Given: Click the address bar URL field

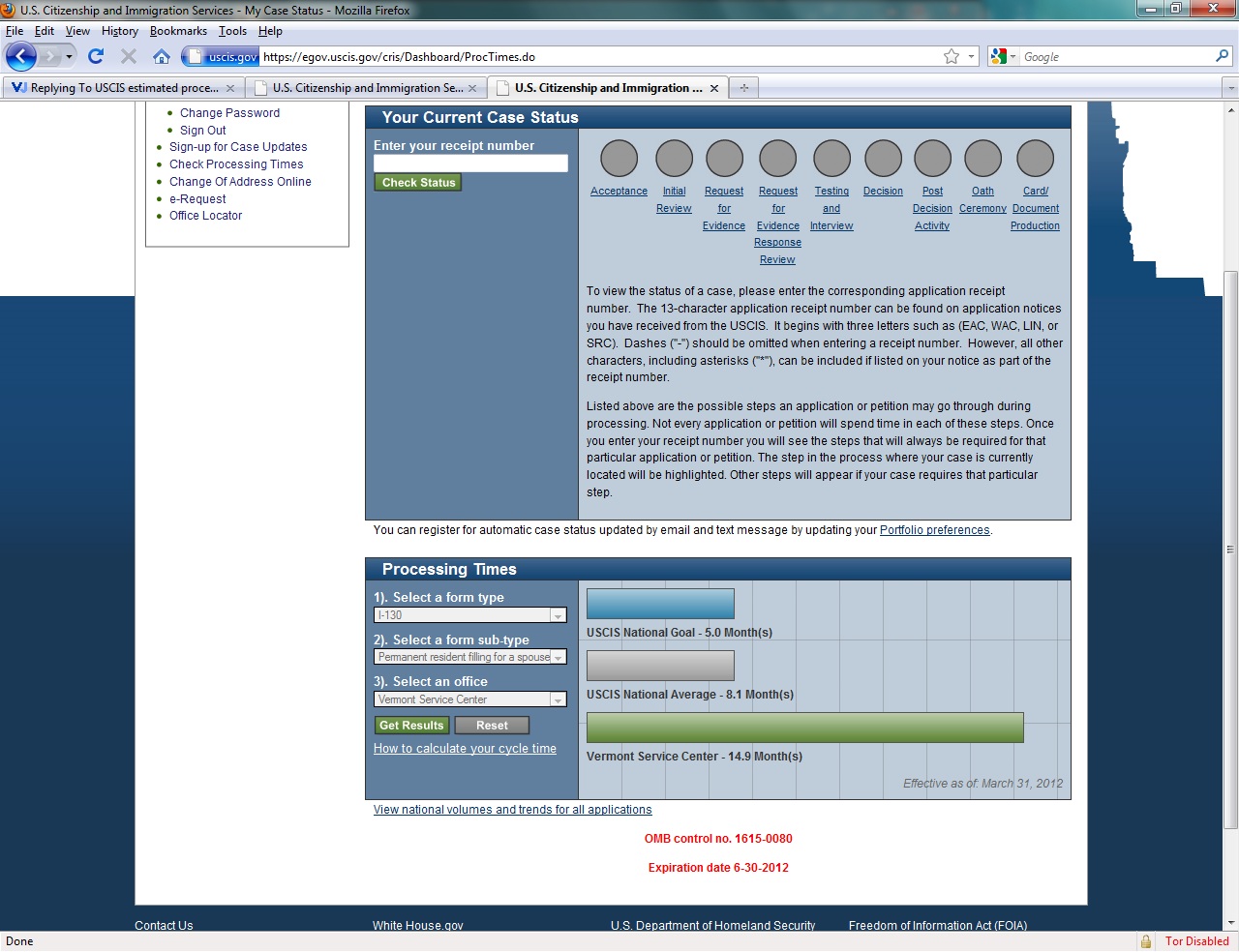Looking at the screenshot, I should (x=600, y=57).
